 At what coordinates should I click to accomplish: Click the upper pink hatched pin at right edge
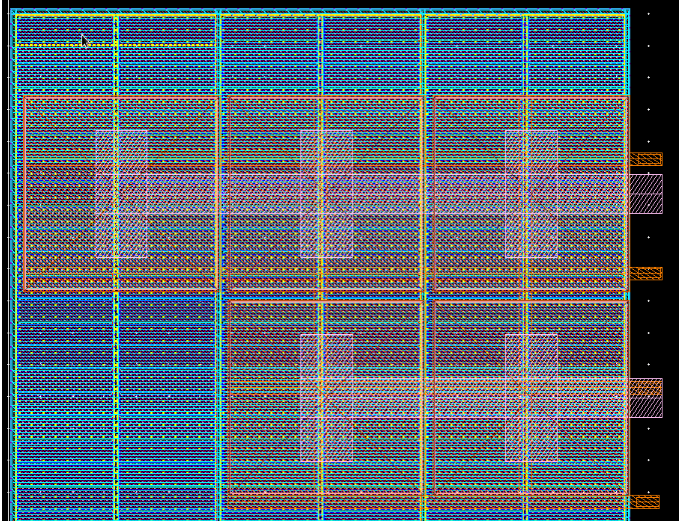(645, 194)
